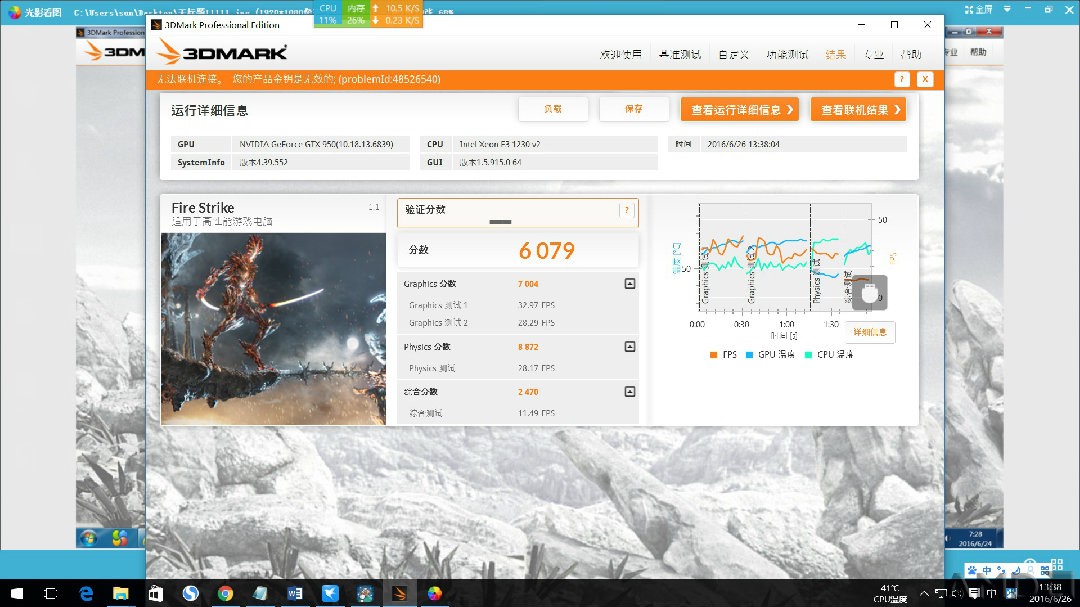The image size is (1080, 607).
Task: Collapse the 综合分数 section
Action: [x=630, y=391]
